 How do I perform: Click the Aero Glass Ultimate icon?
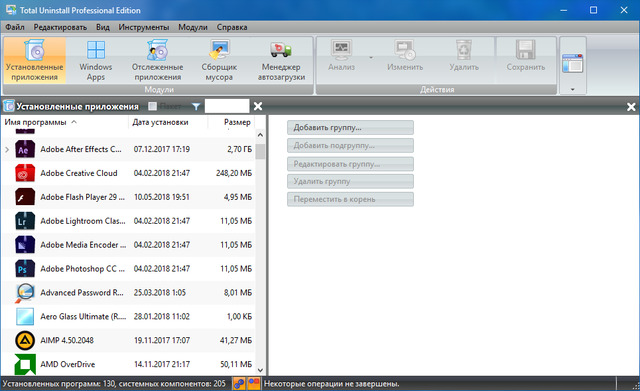(x=25, y=316)
